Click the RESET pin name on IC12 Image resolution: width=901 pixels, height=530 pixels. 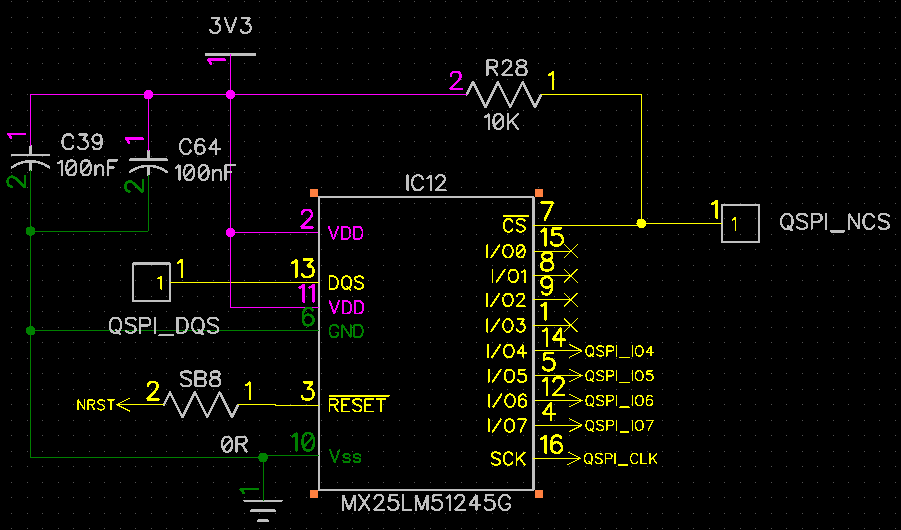coord(358,405)
